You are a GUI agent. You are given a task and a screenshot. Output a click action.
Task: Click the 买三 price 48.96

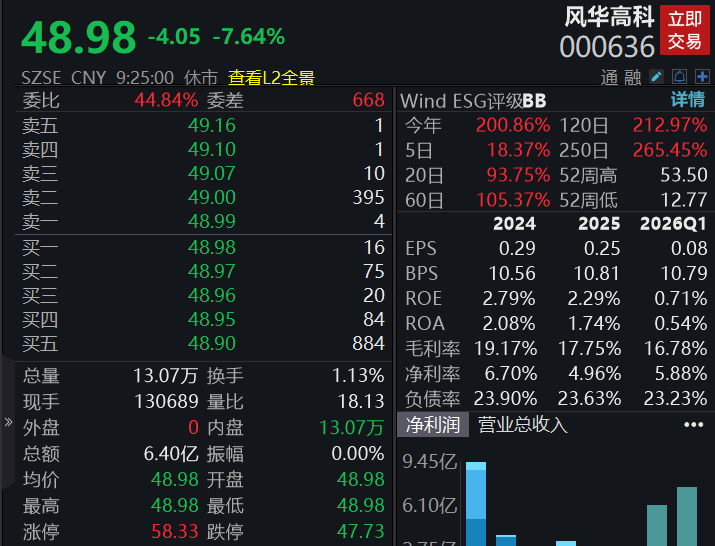coord(212,296)
